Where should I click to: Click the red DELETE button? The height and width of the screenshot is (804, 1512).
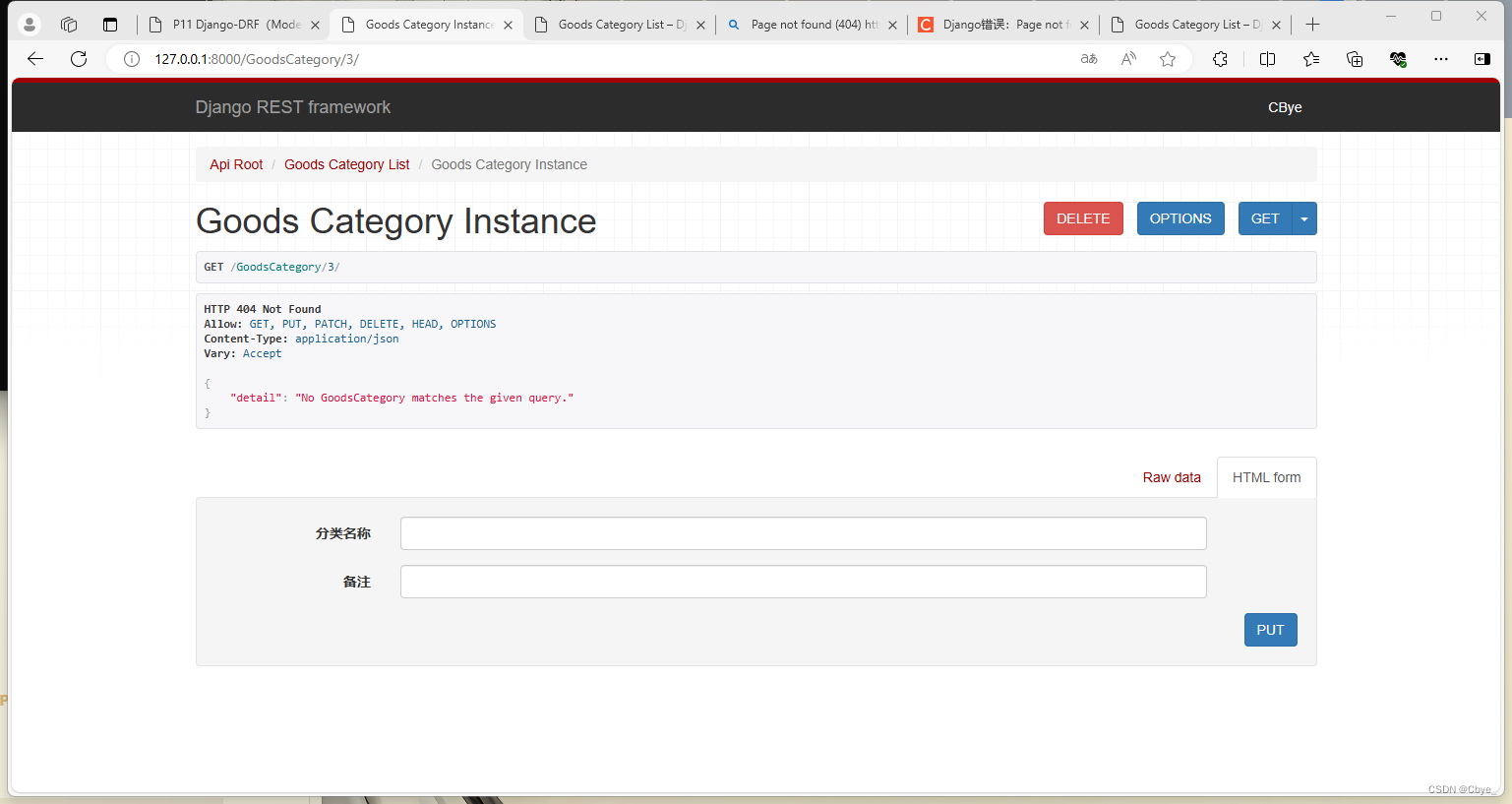point(1083,218)
